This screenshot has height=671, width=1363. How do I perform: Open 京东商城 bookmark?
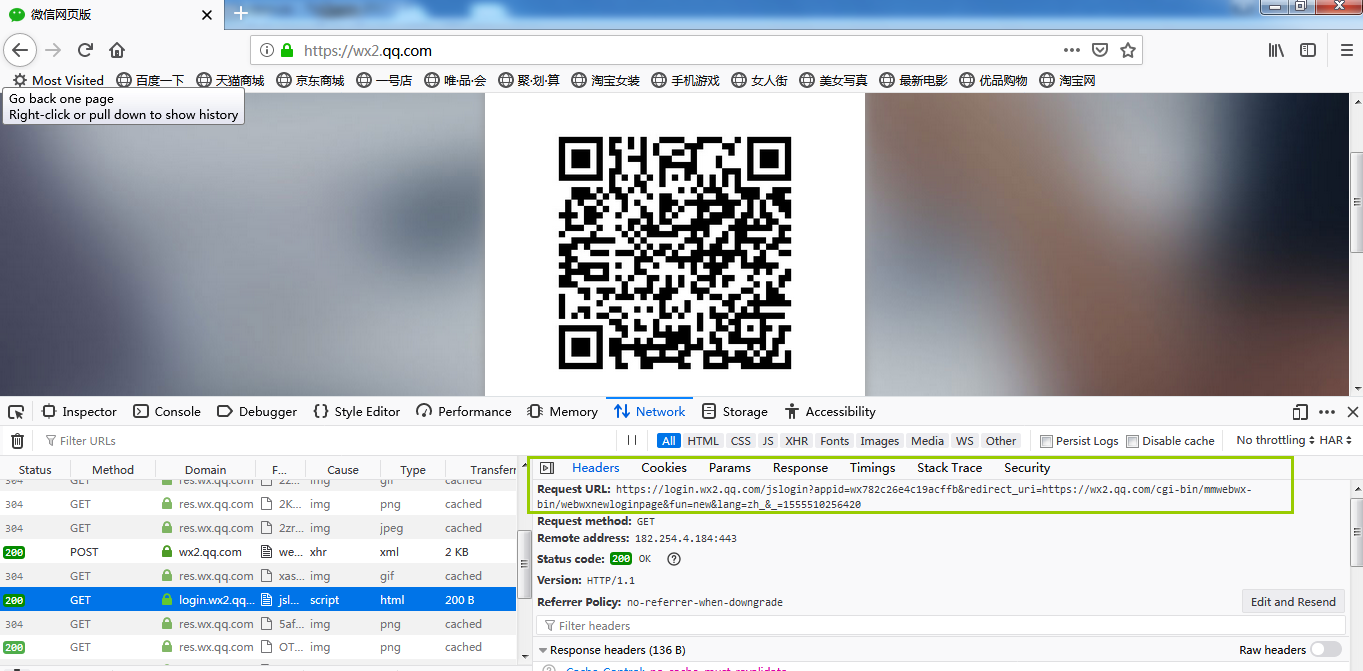[310, 80]
